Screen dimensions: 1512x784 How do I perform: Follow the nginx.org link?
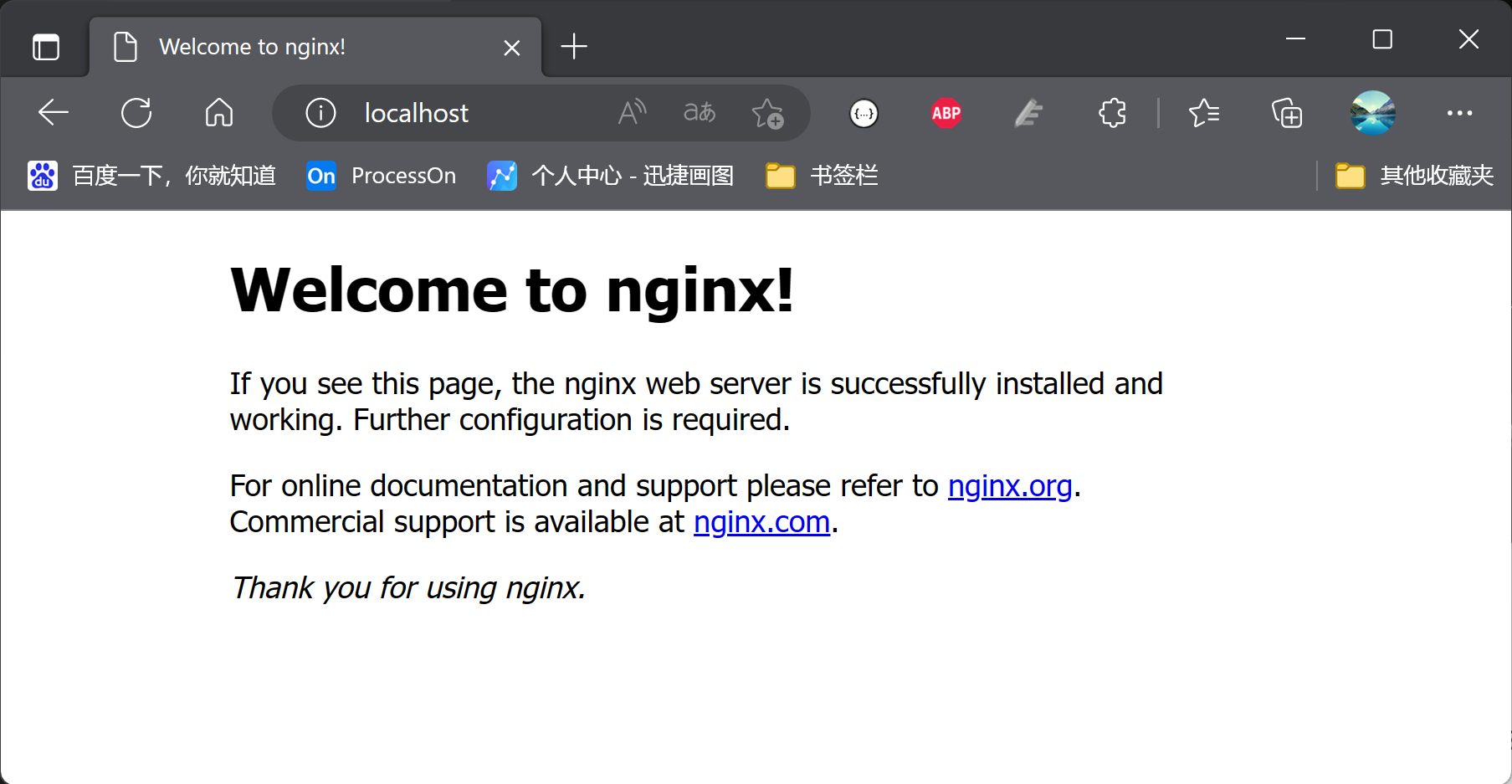[x=1009, y=486]
